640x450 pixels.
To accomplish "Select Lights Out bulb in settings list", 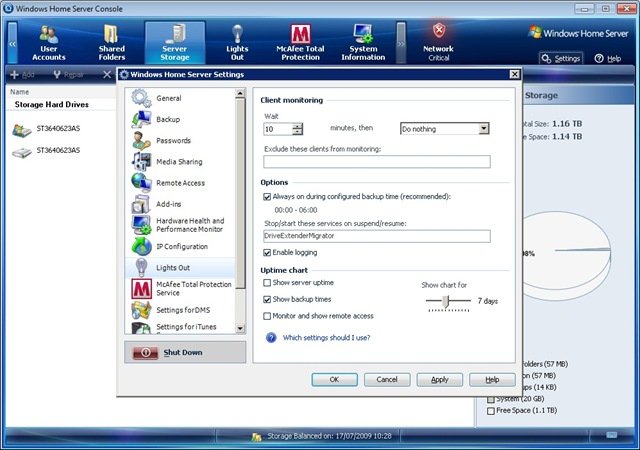I will [x=141, y=267].
